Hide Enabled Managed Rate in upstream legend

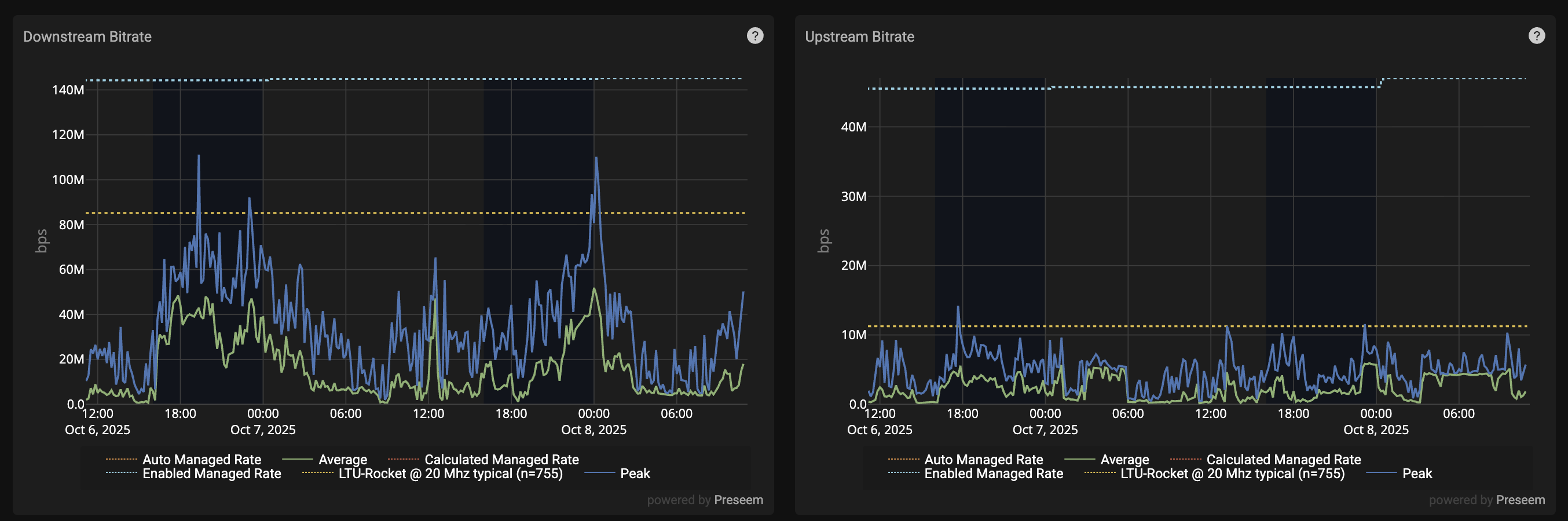pos(994,474)
